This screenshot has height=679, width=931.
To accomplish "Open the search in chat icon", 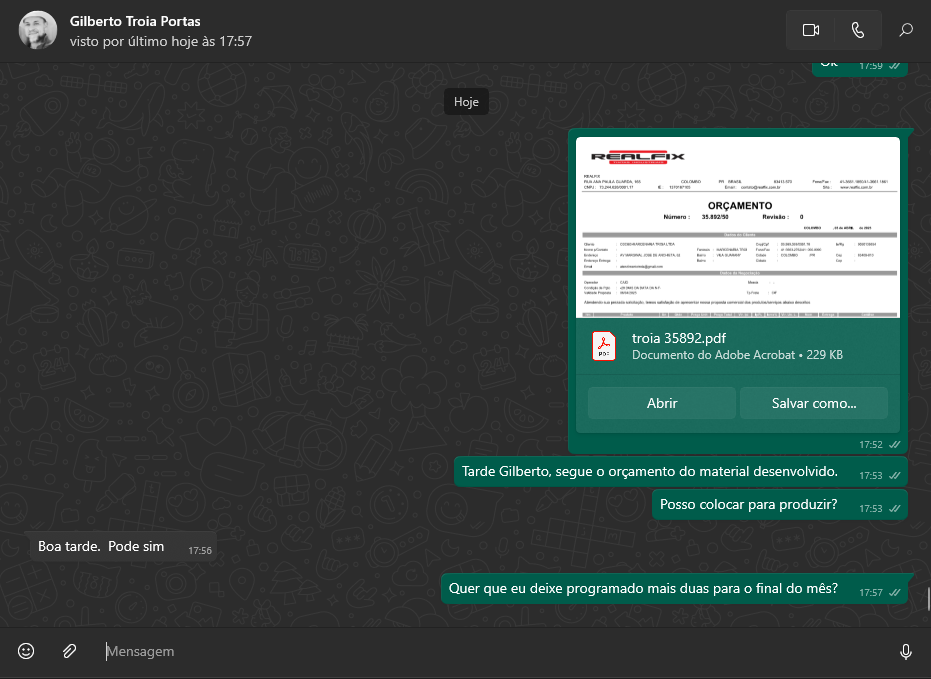I will click(x=906, y=30).
